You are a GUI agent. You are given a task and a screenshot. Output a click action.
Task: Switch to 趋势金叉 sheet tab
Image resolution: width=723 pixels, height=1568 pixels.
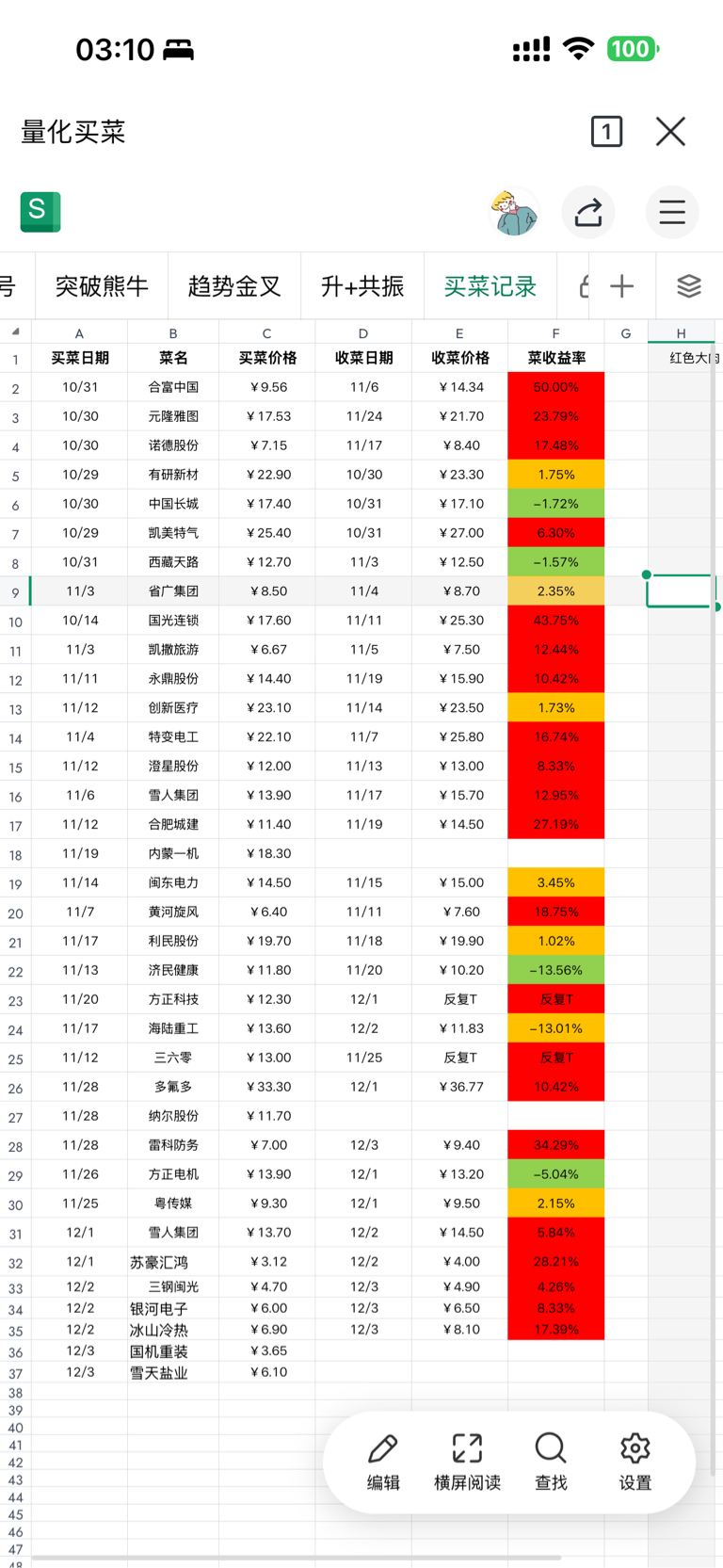234,286
